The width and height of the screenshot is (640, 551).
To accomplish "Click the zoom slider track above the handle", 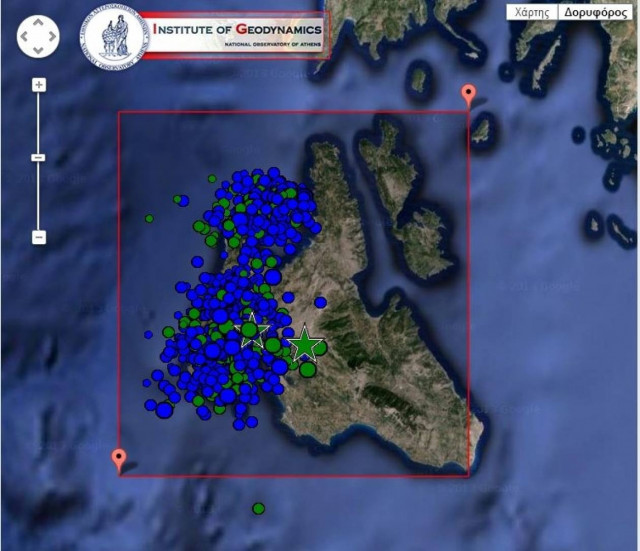I will pos(39,120).
